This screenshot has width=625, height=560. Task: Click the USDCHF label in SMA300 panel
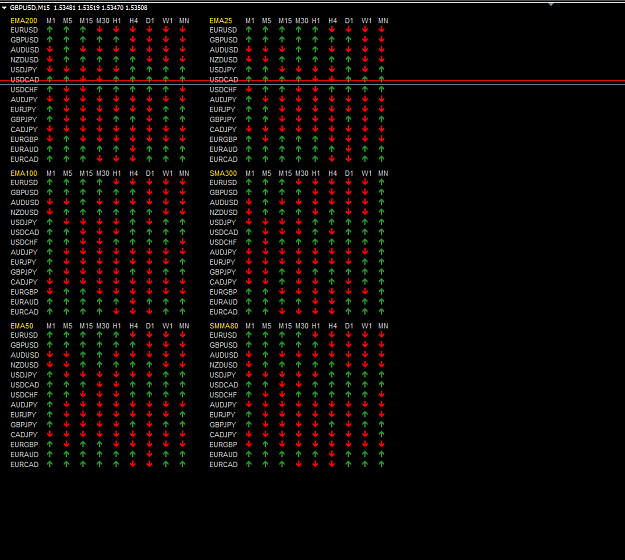[x=223, y=242]
